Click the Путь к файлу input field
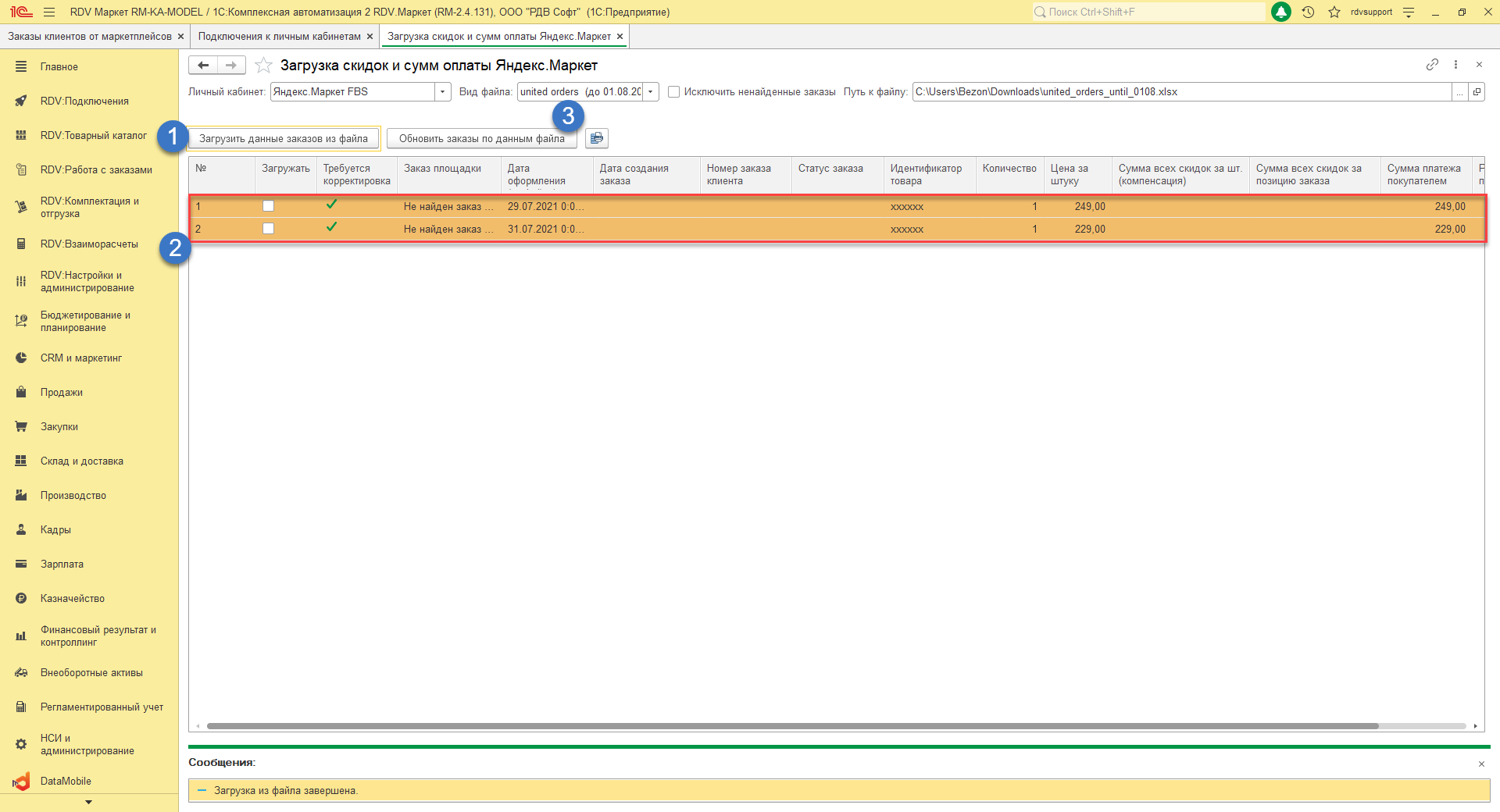This screenshot has width=1500, height=812. [x=1181, y=92]
